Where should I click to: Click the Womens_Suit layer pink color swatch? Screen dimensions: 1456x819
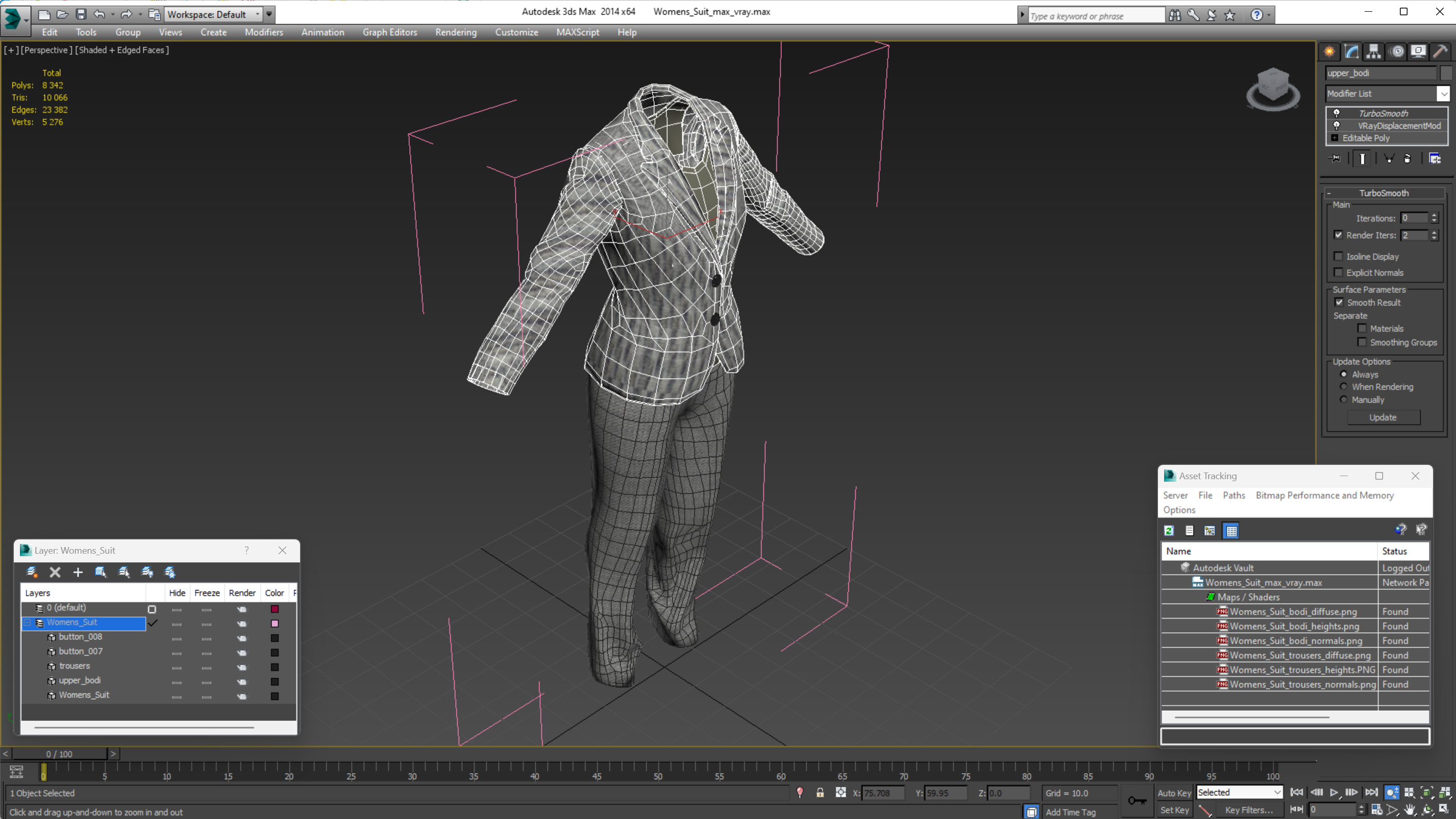coord(275,624)
